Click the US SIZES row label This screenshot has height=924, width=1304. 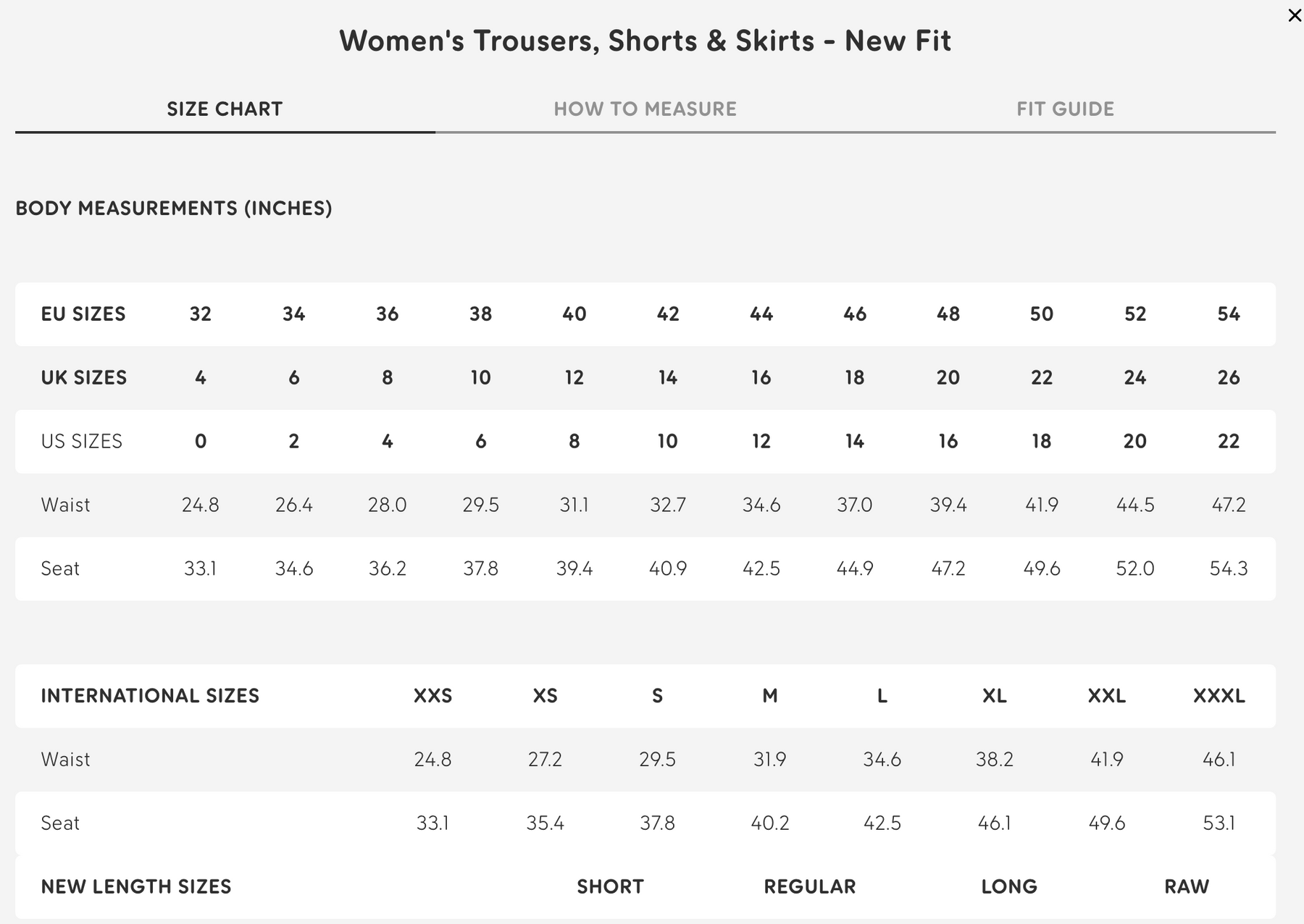pos(82,442)
